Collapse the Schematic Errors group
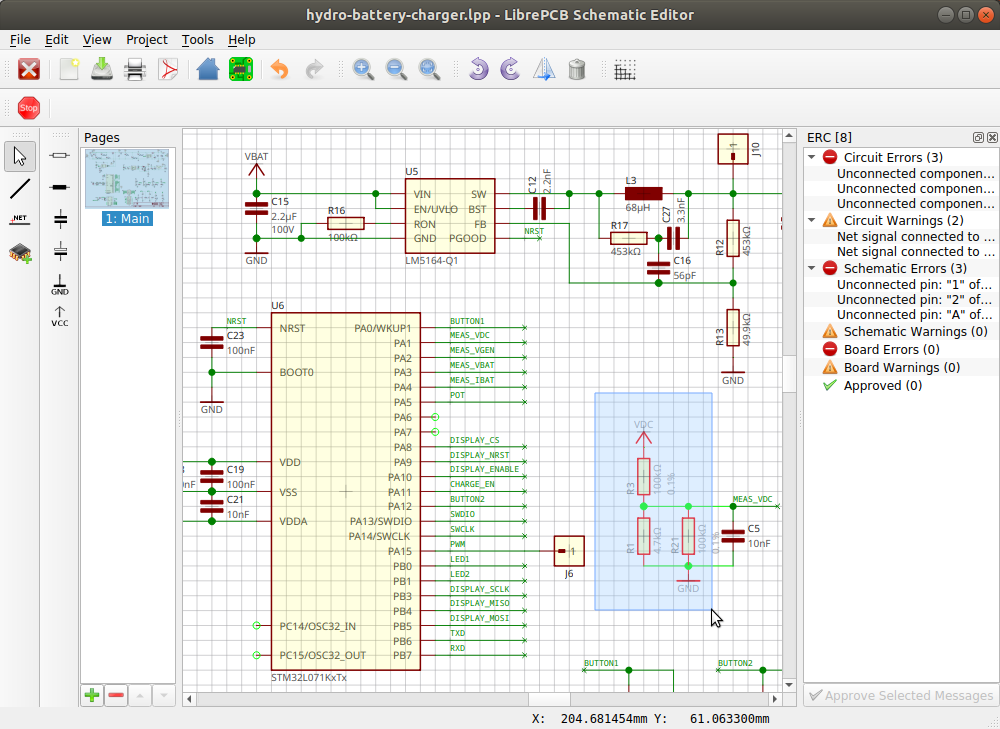This screenshot has width=1000, height=729. click(812, 268)
